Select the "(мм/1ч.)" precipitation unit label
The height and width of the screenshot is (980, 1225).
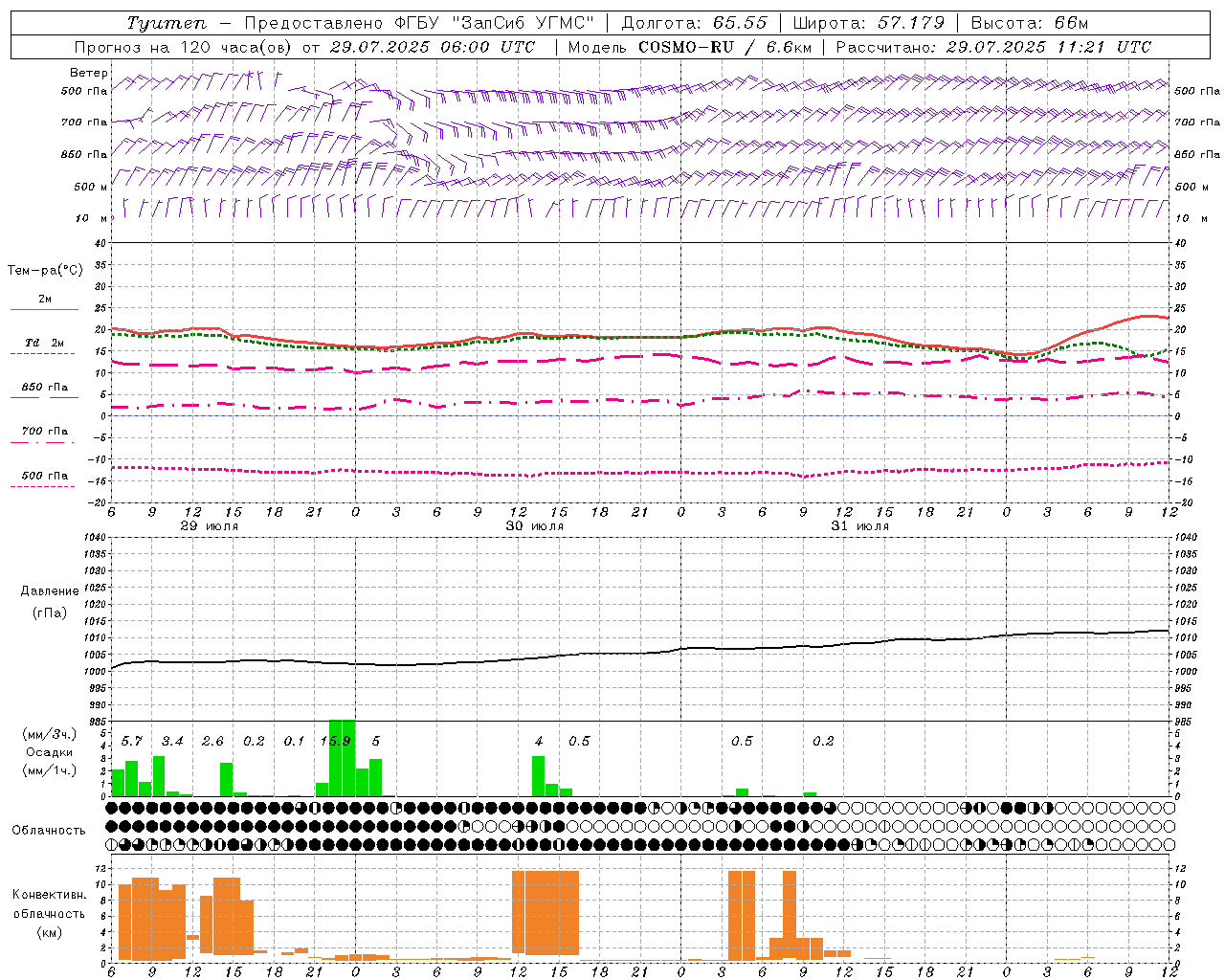point(49,769)
